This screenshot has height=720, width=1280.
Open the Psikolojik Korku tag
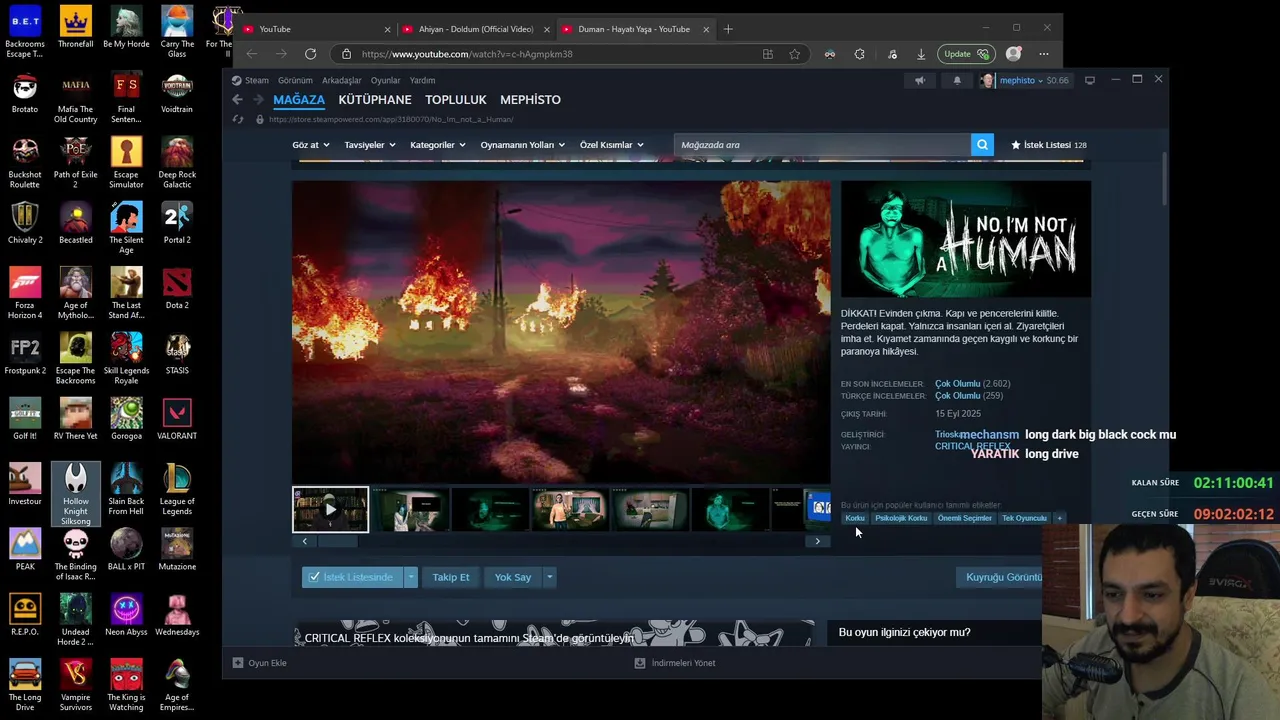[x=901, y=518]
